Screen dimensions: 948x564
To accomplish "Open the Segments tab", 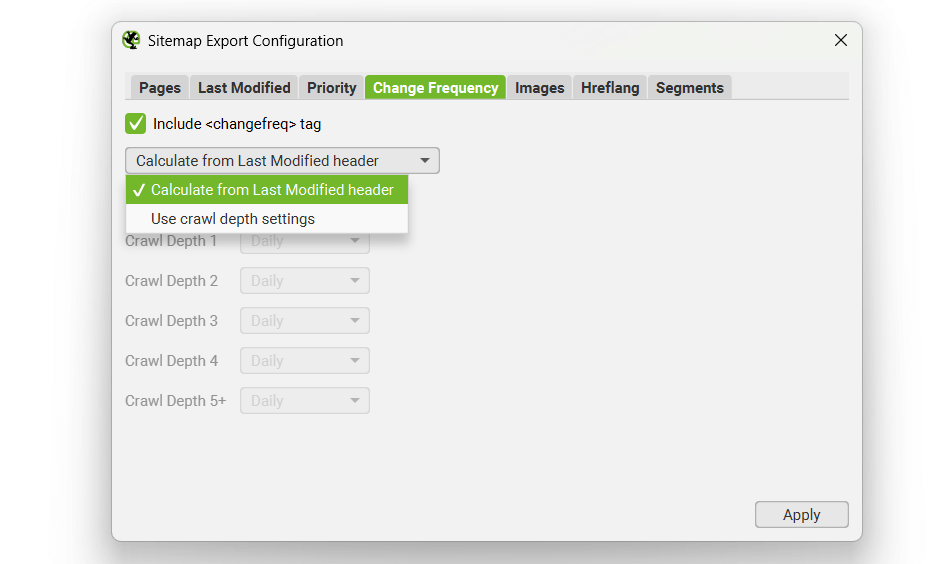I will pos(690,88).
